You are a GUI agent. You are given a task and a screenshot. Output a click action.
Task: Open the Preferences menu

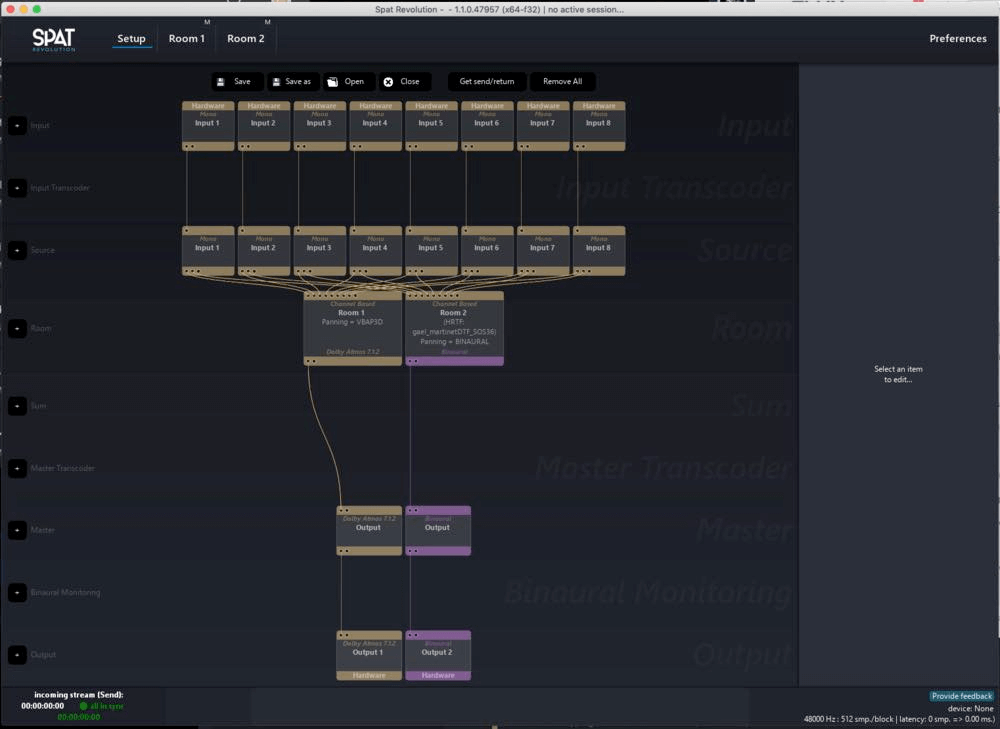click(957, 39)
